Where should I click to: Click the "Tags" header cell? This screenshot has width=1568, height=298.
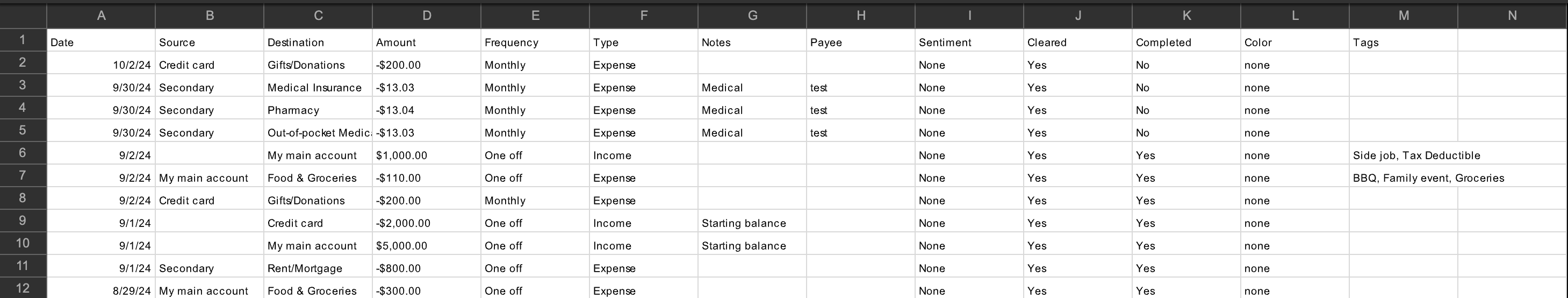[x=1403, y=42]
